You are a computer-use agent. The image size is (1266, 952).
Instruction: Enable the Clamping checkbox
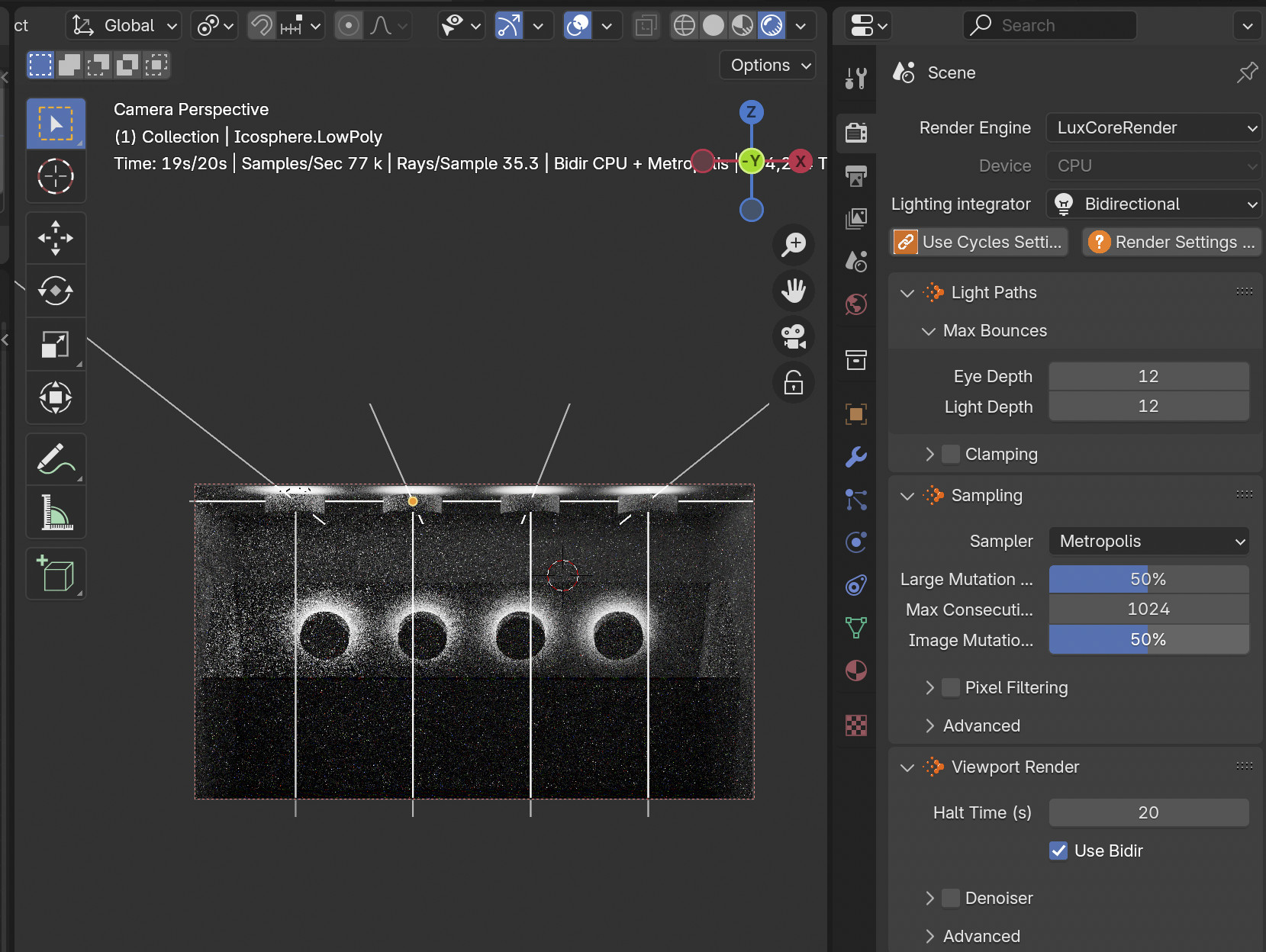tap(951, 454)
